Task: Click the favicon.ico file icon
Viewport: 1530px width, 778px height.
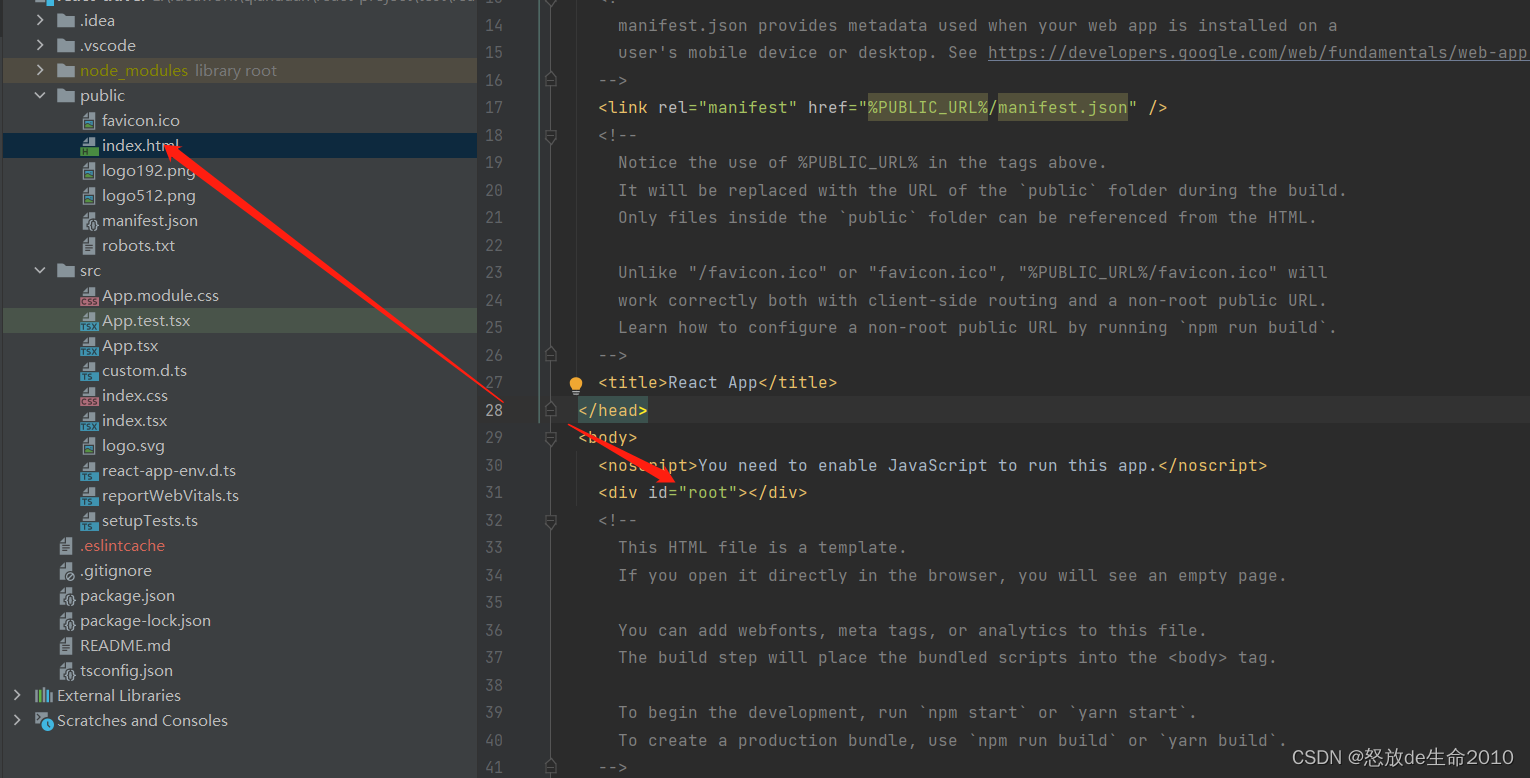Action: [x=89, y=121]
